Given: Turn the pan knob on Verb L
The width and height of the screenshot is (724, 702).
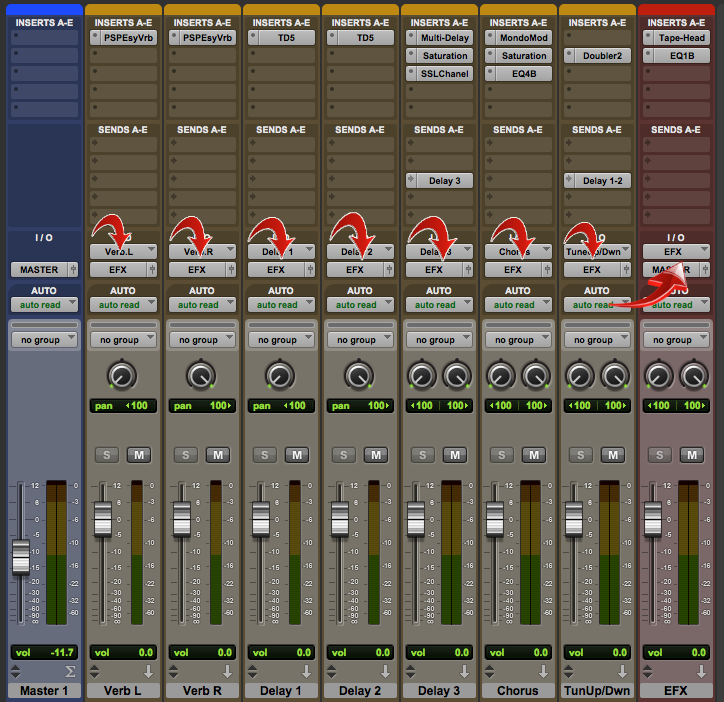Looking at the screenshot, I should 121,375.
